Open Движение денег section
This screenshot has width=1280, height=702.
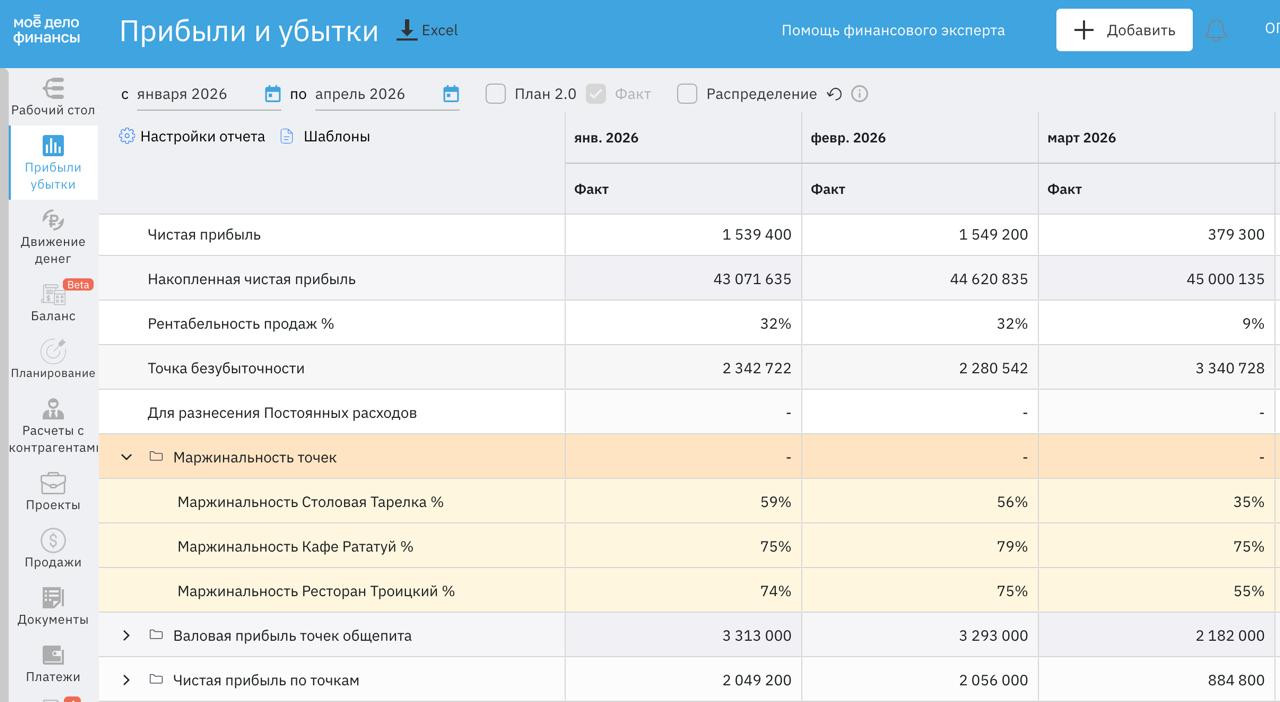coord(53,237)
